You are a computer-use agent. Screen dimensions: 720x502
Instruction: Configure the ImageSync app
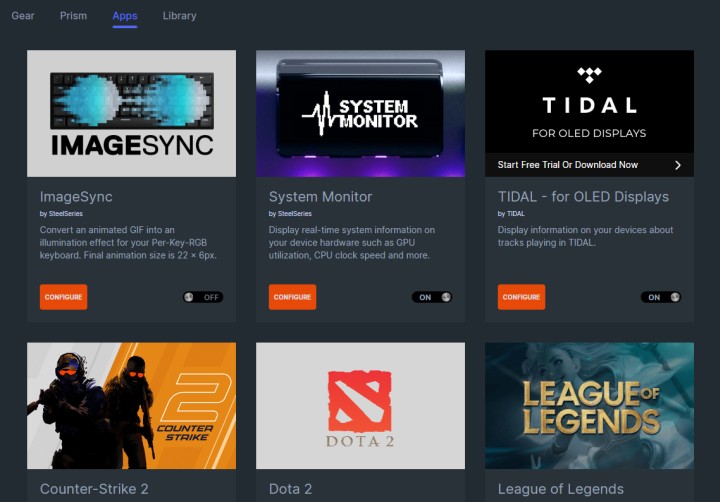[63, 297]
